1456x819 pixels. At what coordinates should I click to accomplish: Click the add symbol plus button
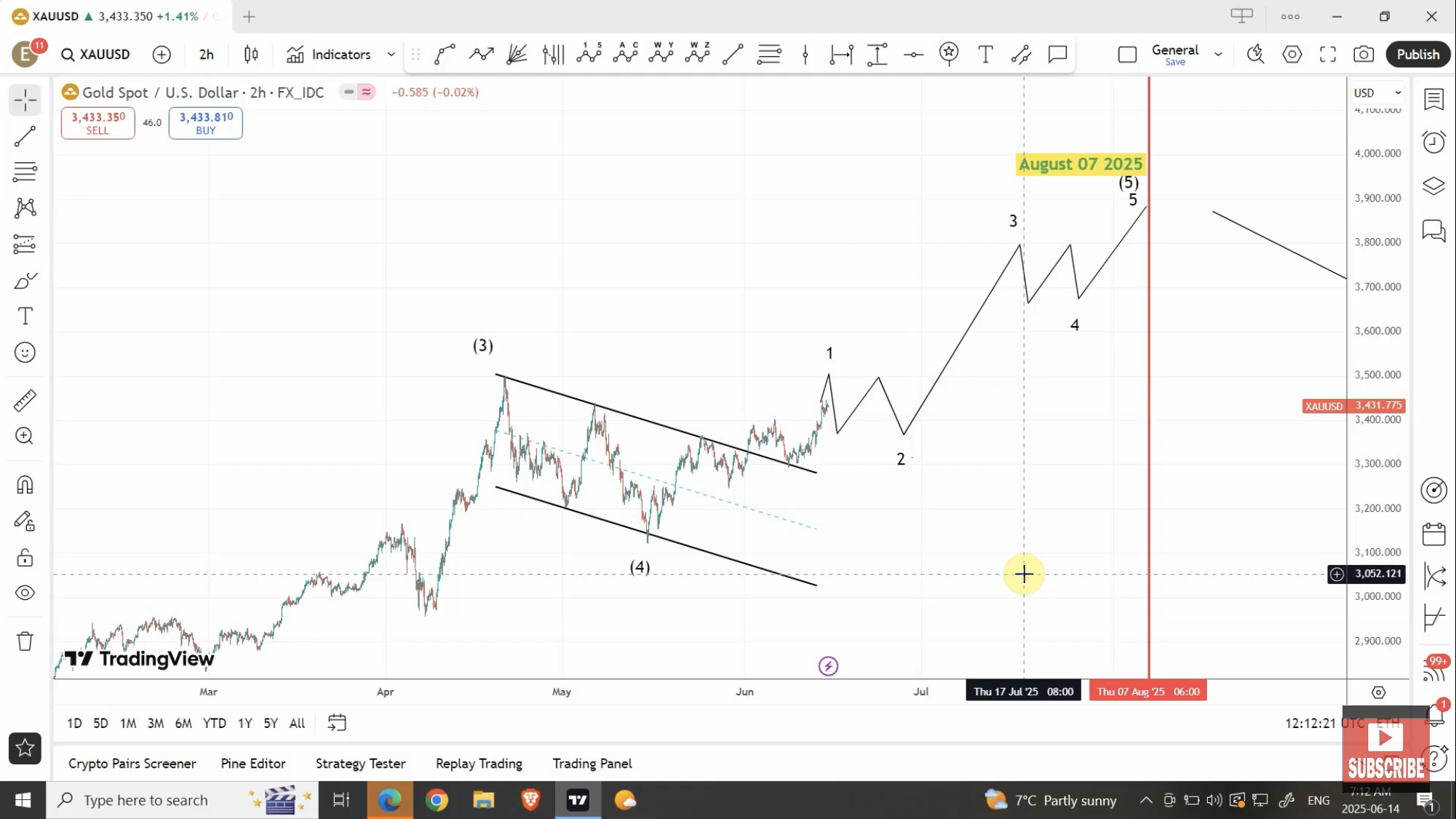tap(162, 55)
